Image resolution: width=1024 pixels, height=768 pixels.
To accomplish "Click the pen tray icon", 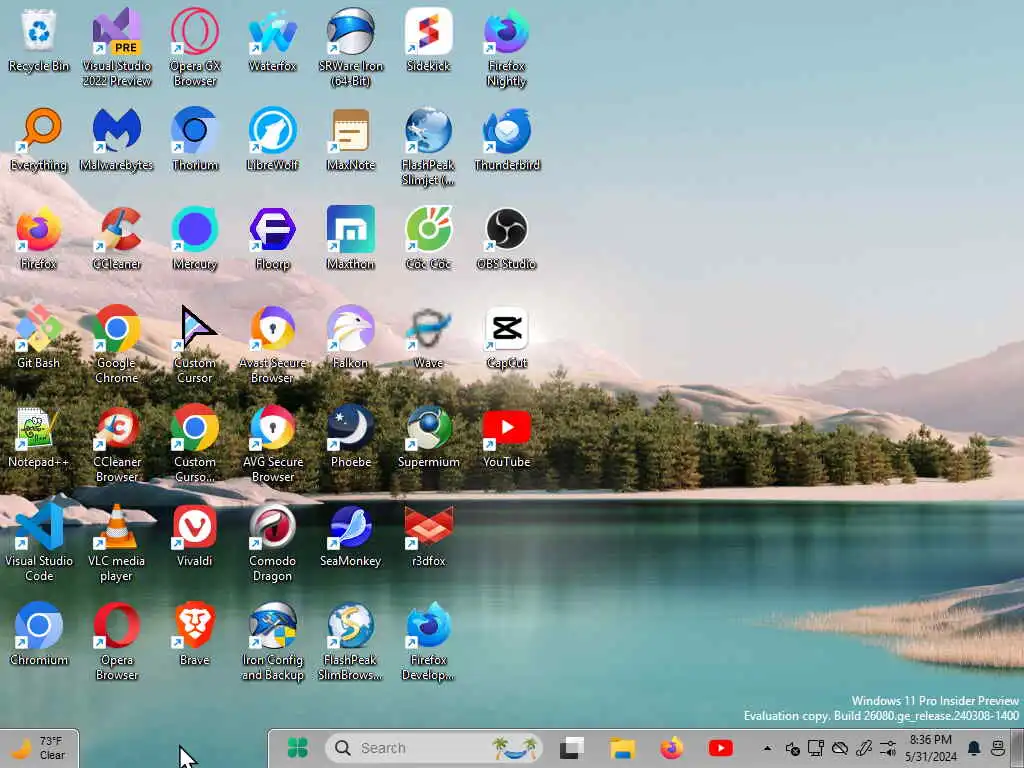I will (864, 748).
